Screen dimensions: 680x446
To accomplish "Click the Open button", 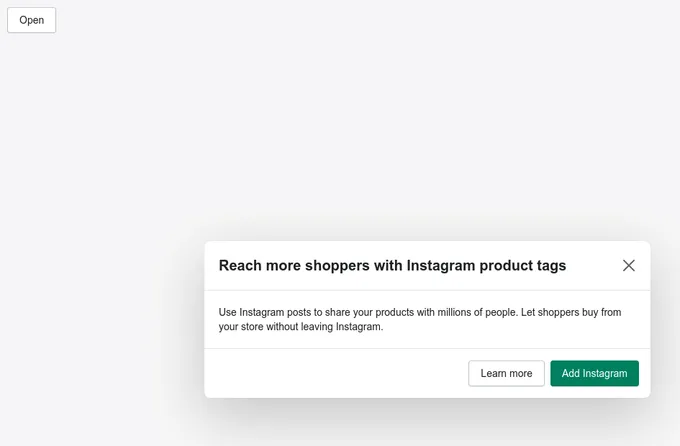I will pyautogui.click(x=32, y=20).
